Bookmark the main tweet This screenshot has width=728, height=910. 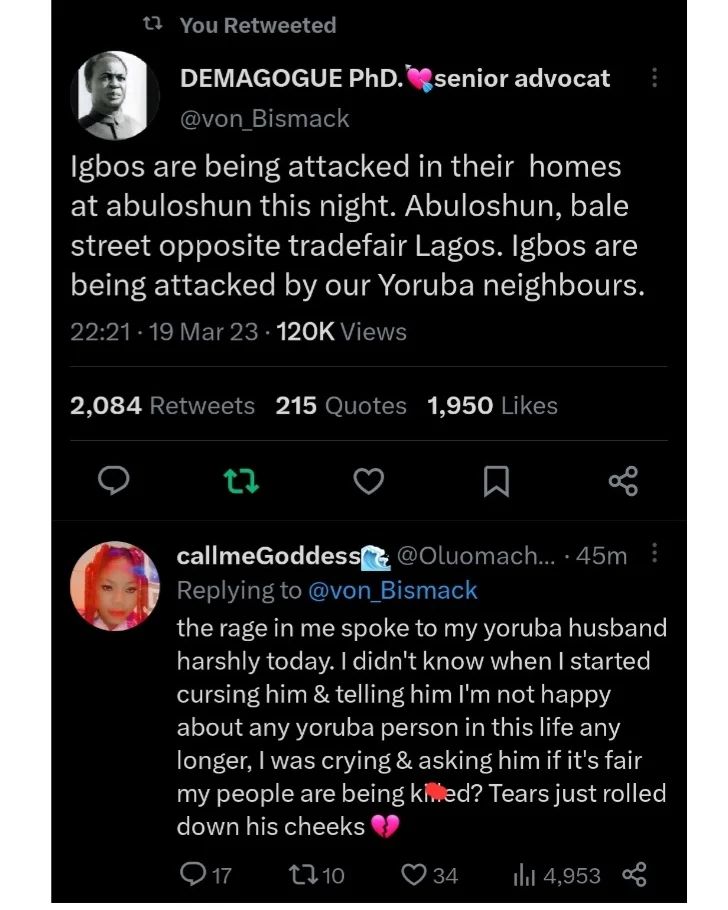496,483
